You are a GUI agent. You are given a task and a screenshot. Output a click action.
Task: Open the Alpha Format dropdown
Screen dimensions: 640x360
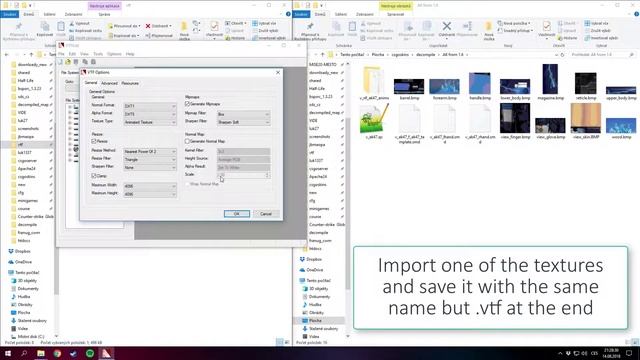150,114
